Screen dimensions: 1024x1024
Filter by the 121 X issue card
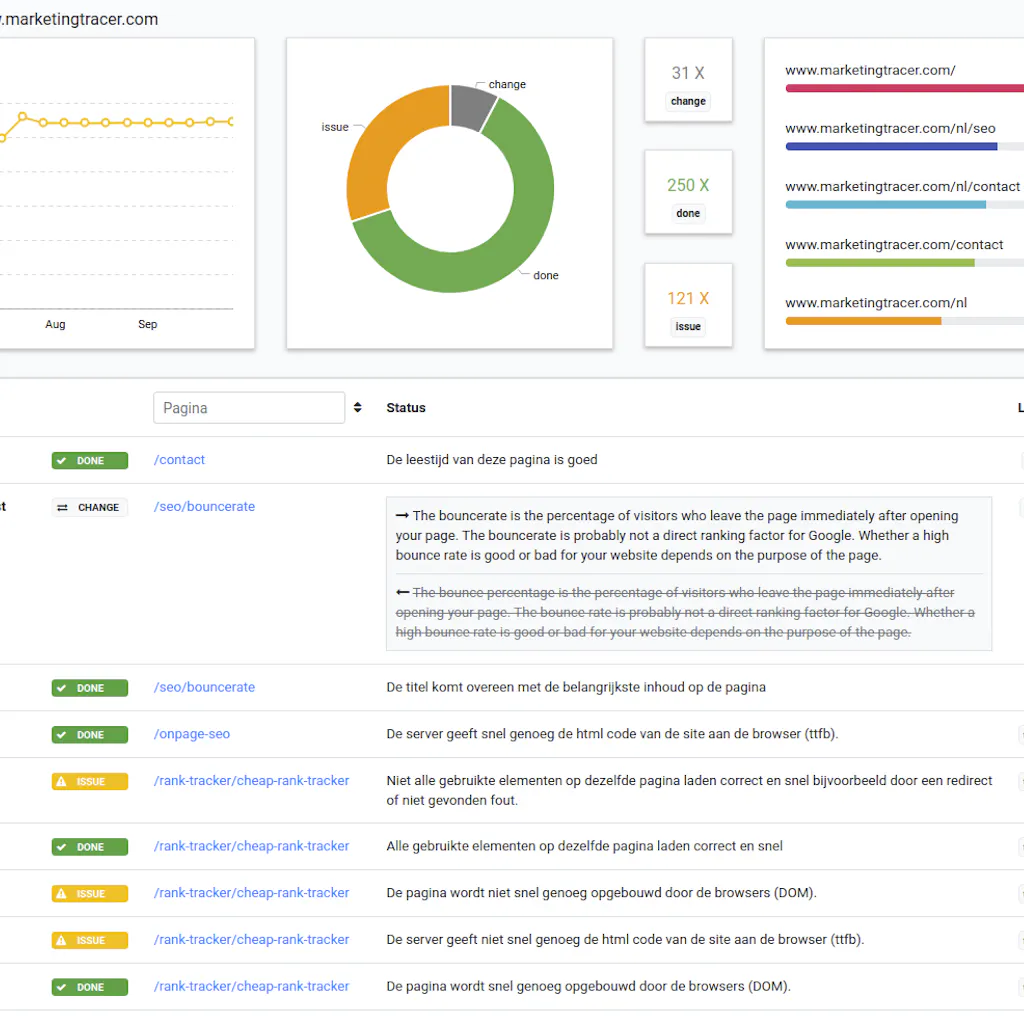(x=688, y=305)
